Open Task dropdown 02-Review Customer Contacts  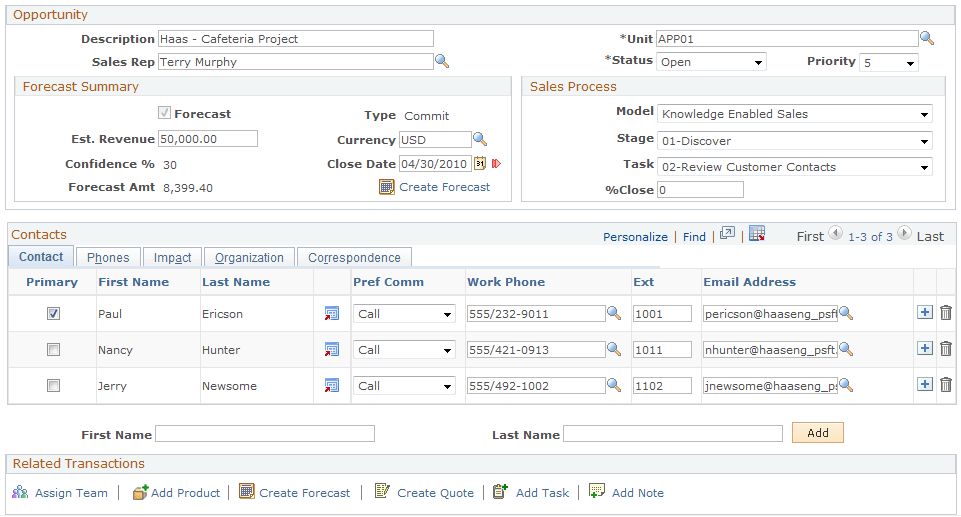795,167
